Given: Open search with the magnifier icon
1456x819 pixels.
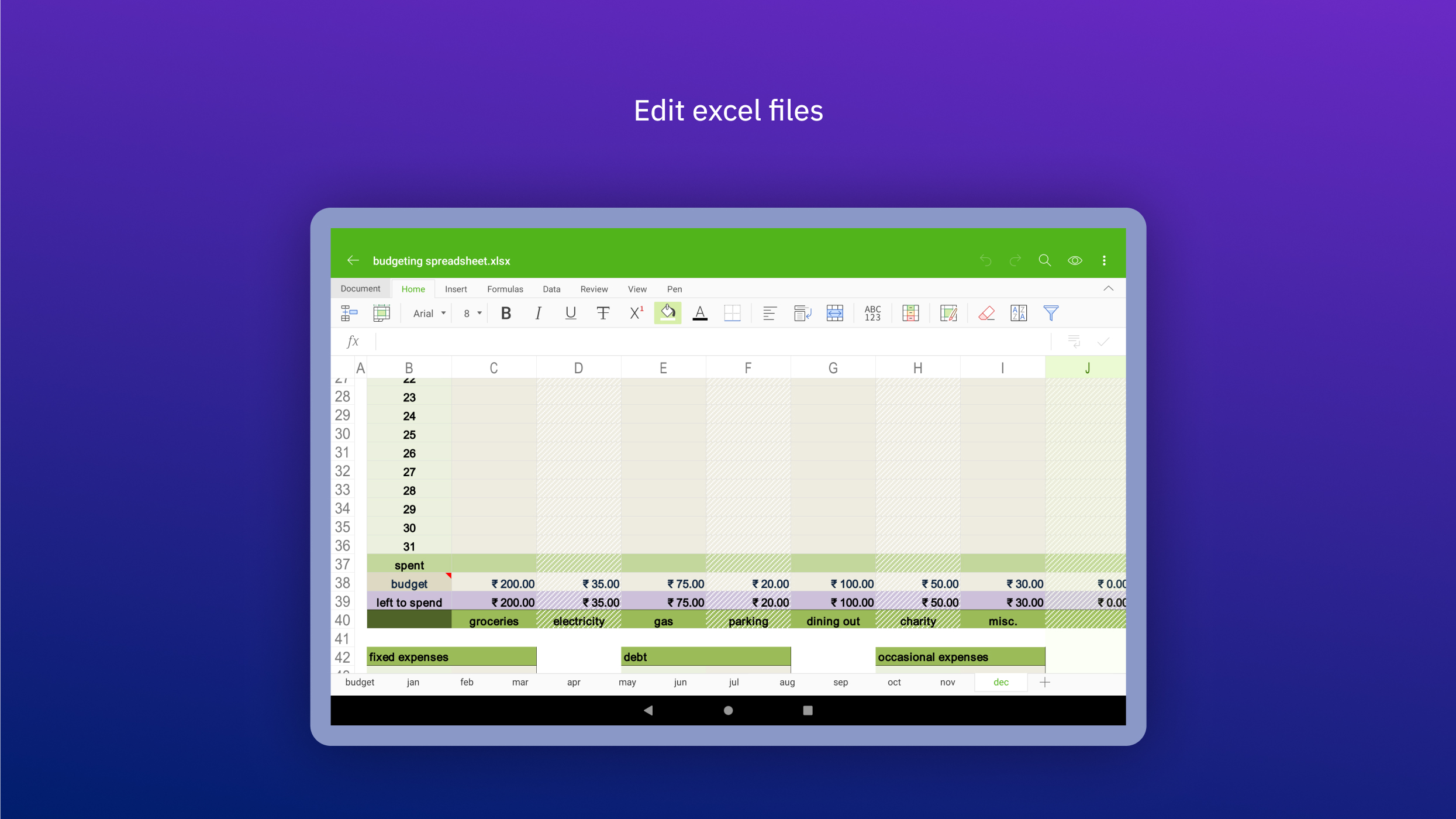Looking at the screenshot, I should click(1045, 260).
